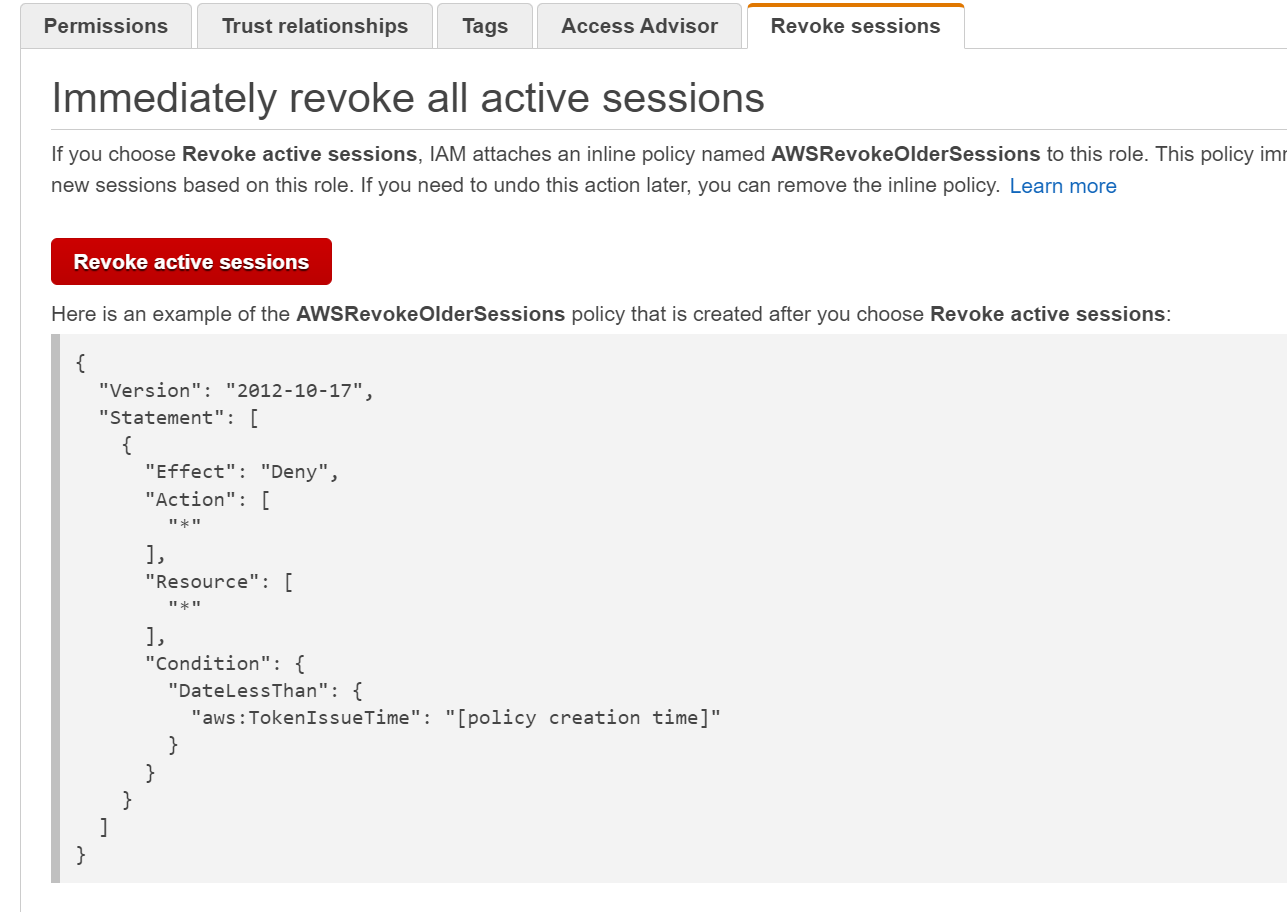This screenshot has height=912, width=1287.
Task: Click the "[policy creation time]" placeholder value
Action: click(x=583, y=717)
